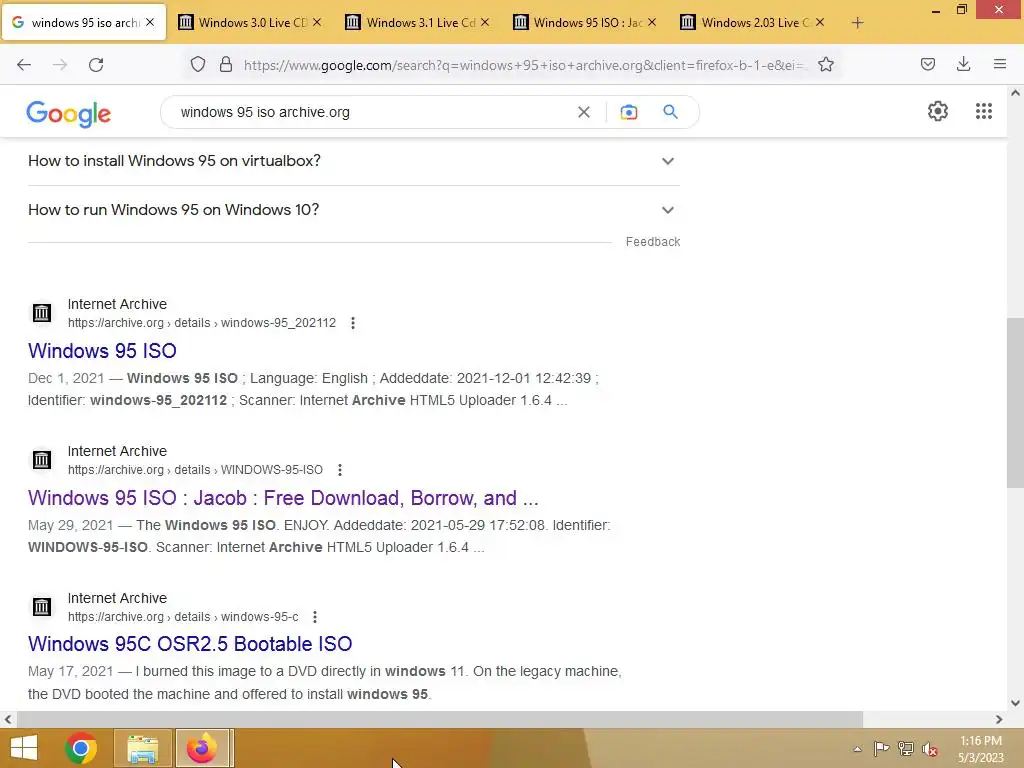Open the 'Windows 95 ISO' result link

pyautogui.click(x=103, y=351)
